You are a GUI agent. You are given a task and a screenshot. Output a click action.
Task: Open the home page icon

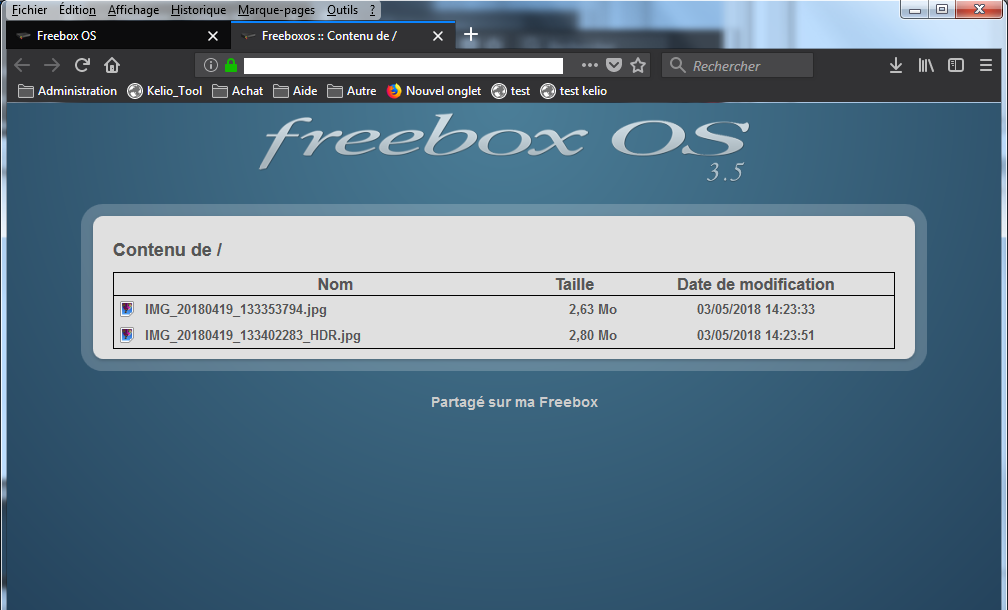coord(112,65)
